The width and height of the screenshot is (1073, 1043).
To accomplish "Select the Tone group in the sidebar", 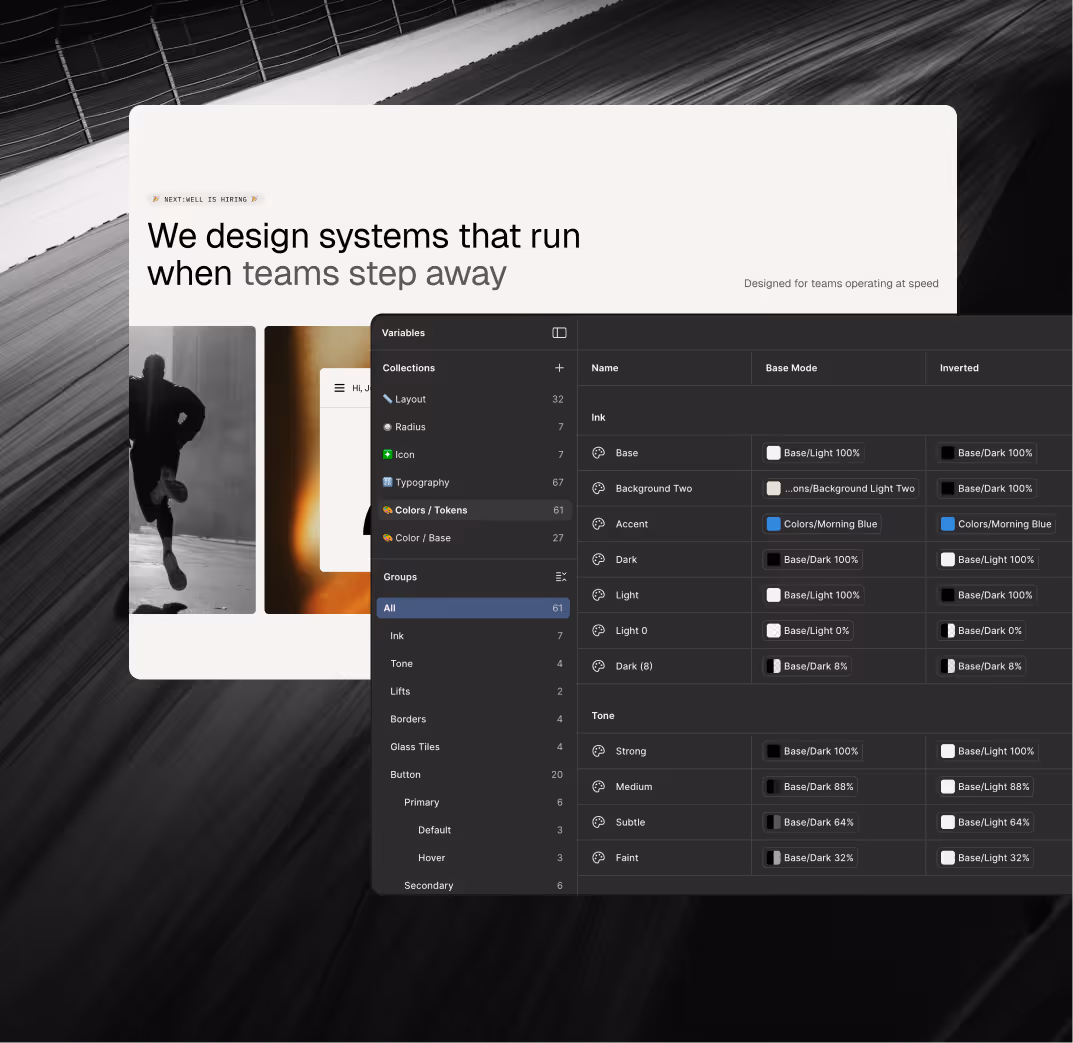I will (401, 663).
